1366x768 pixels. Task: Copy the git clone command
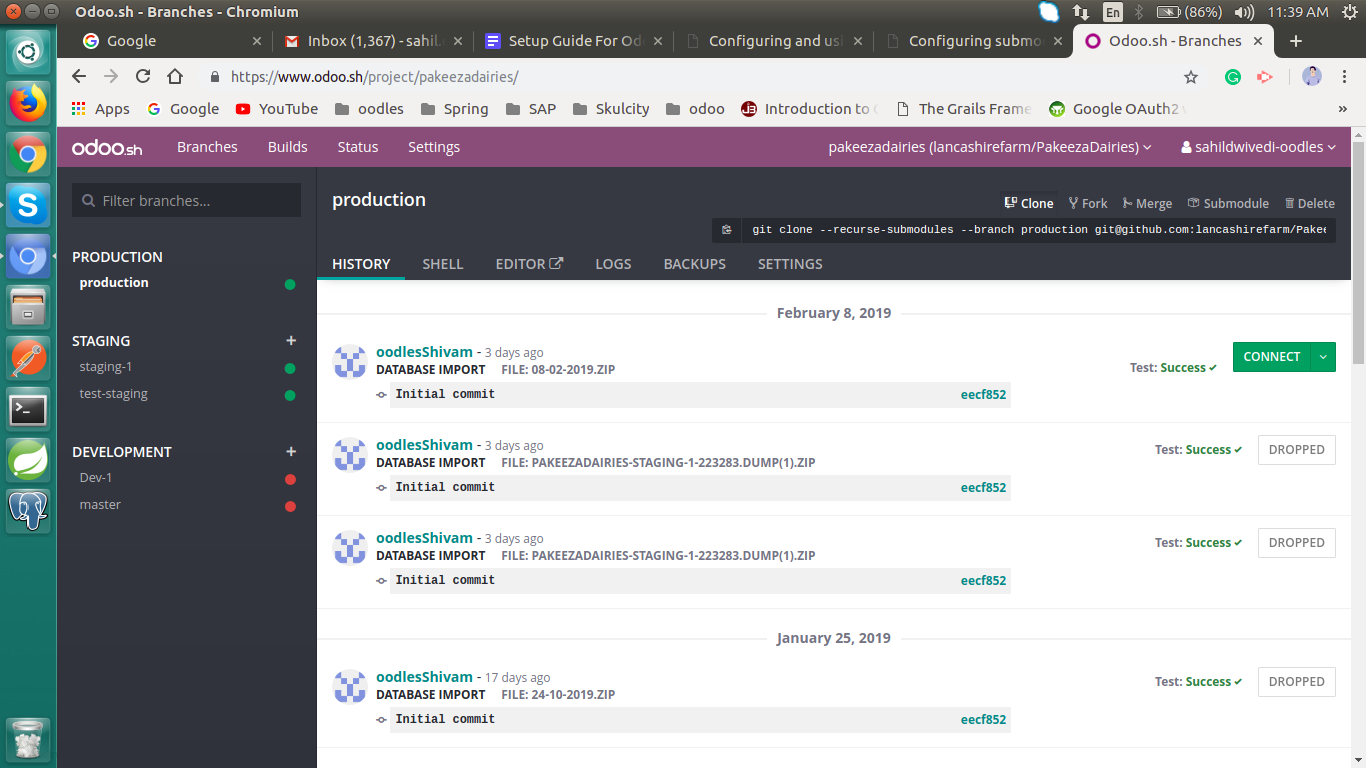[x=727, y=230]
